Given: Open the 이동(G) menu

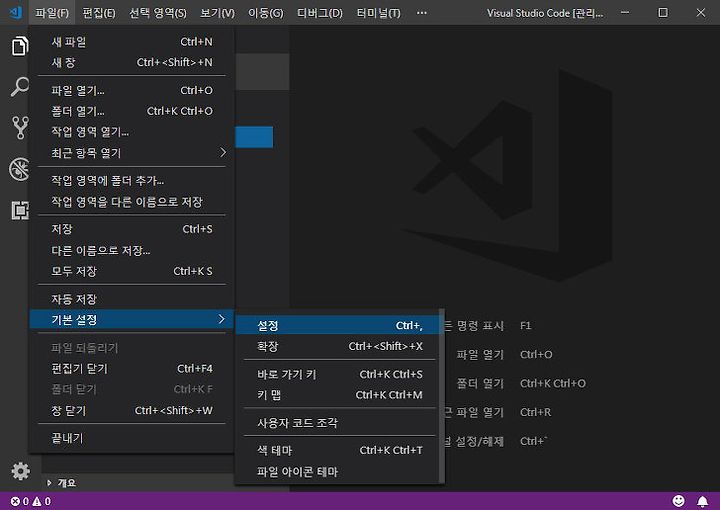Looking at the screenshot, I should pos(265,13).
